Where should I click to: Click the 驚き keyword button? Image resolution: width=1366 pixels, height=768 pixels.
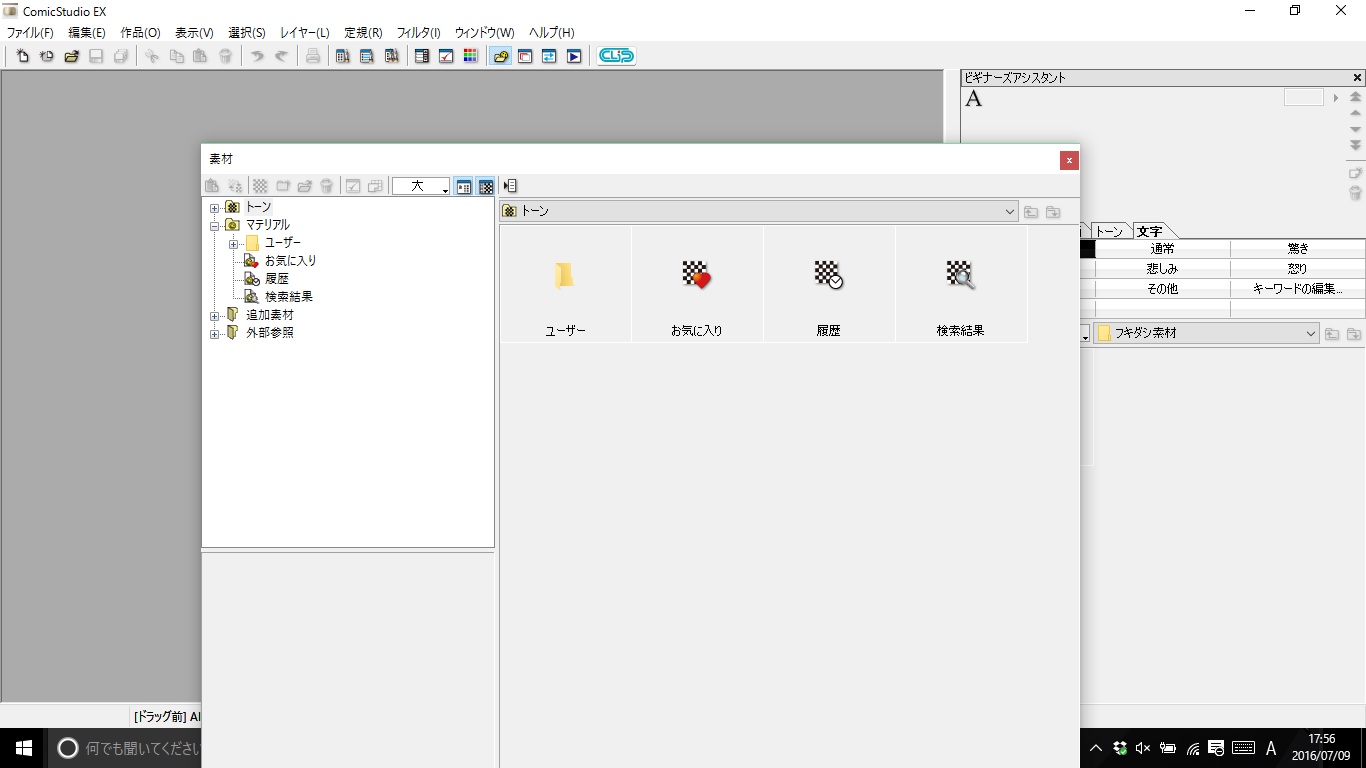tap(1298, 249)
